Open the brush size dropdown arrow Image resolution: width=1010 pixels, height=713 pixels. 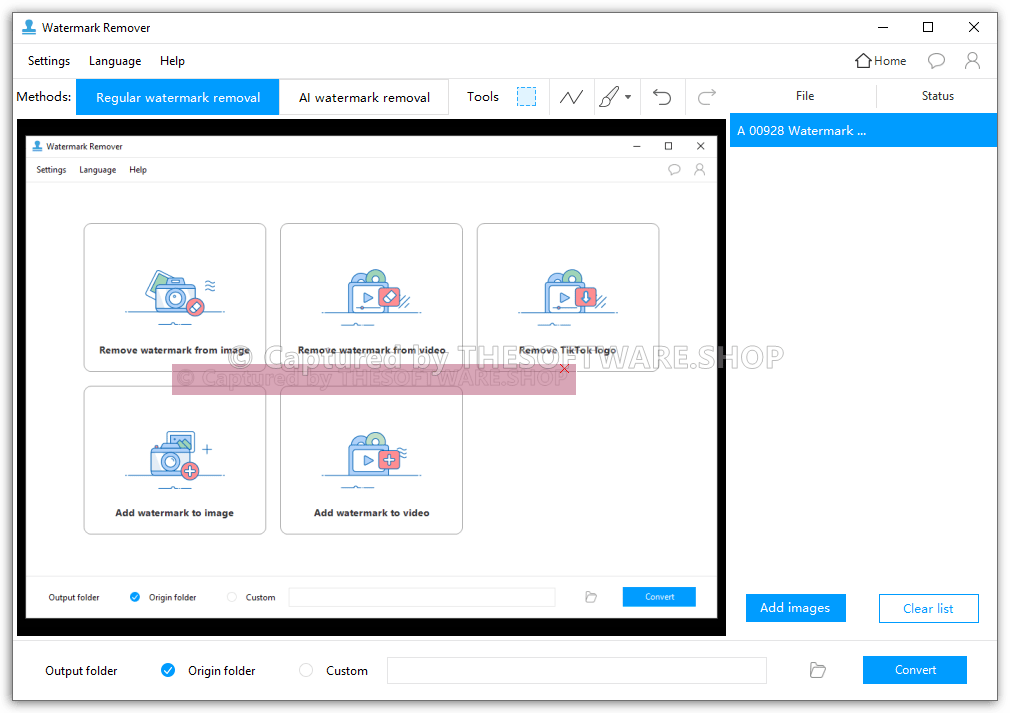pyautogui.click(x=628, y=97)
